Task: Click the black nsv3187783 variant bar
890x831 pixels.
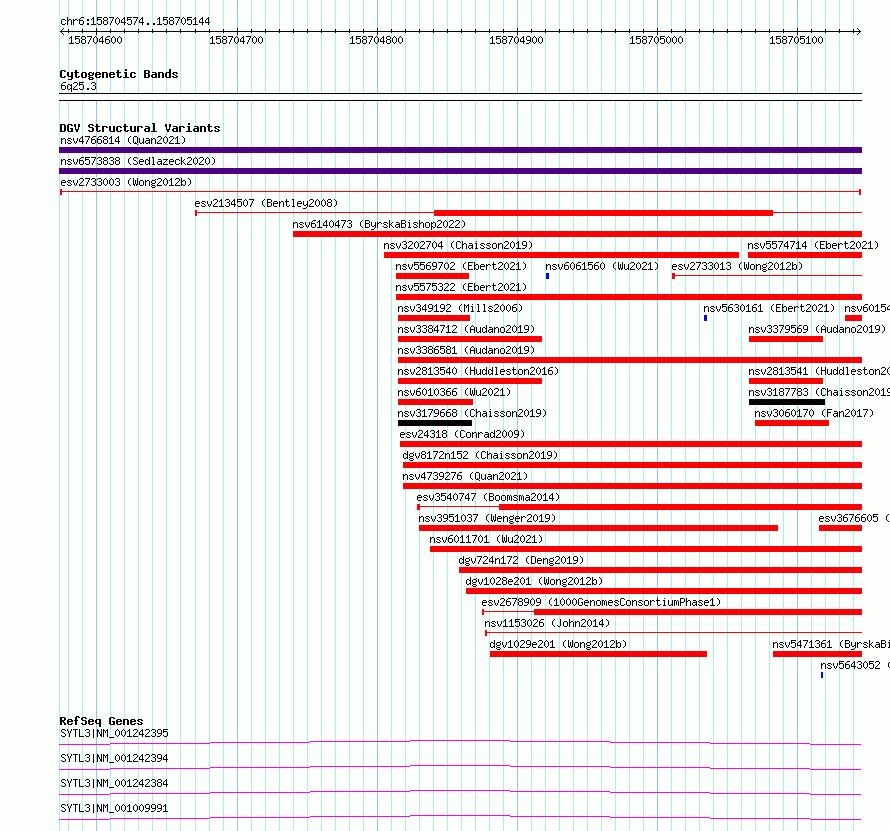Action: [787, 402]
